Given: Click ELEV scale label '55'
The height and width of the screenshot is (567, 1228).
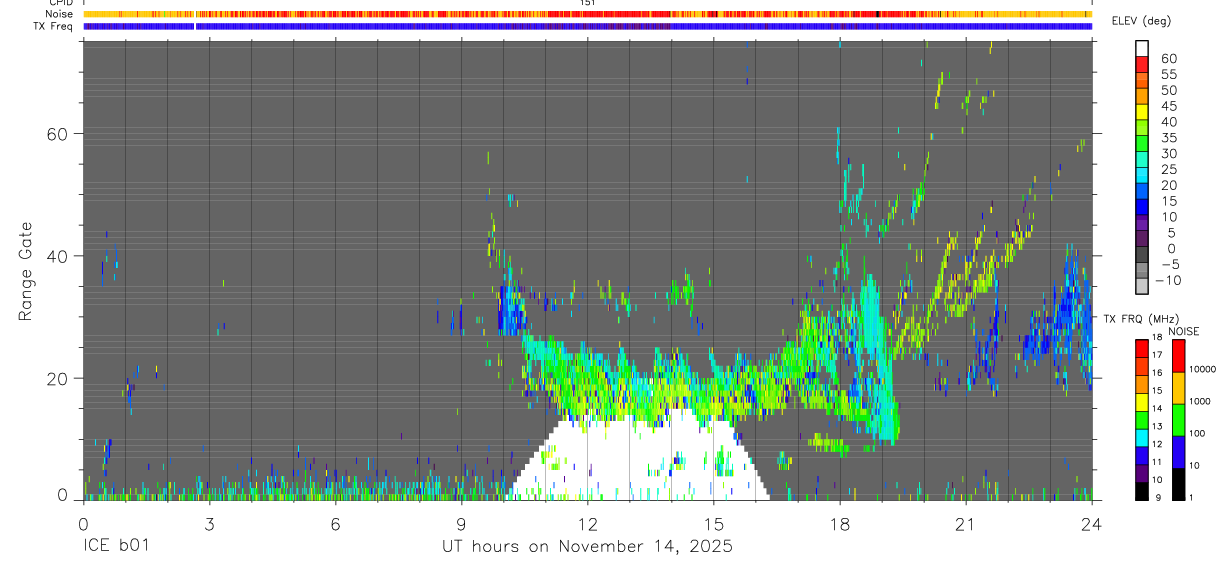Looking at the screenshot, I should (x=1168, y=75).
